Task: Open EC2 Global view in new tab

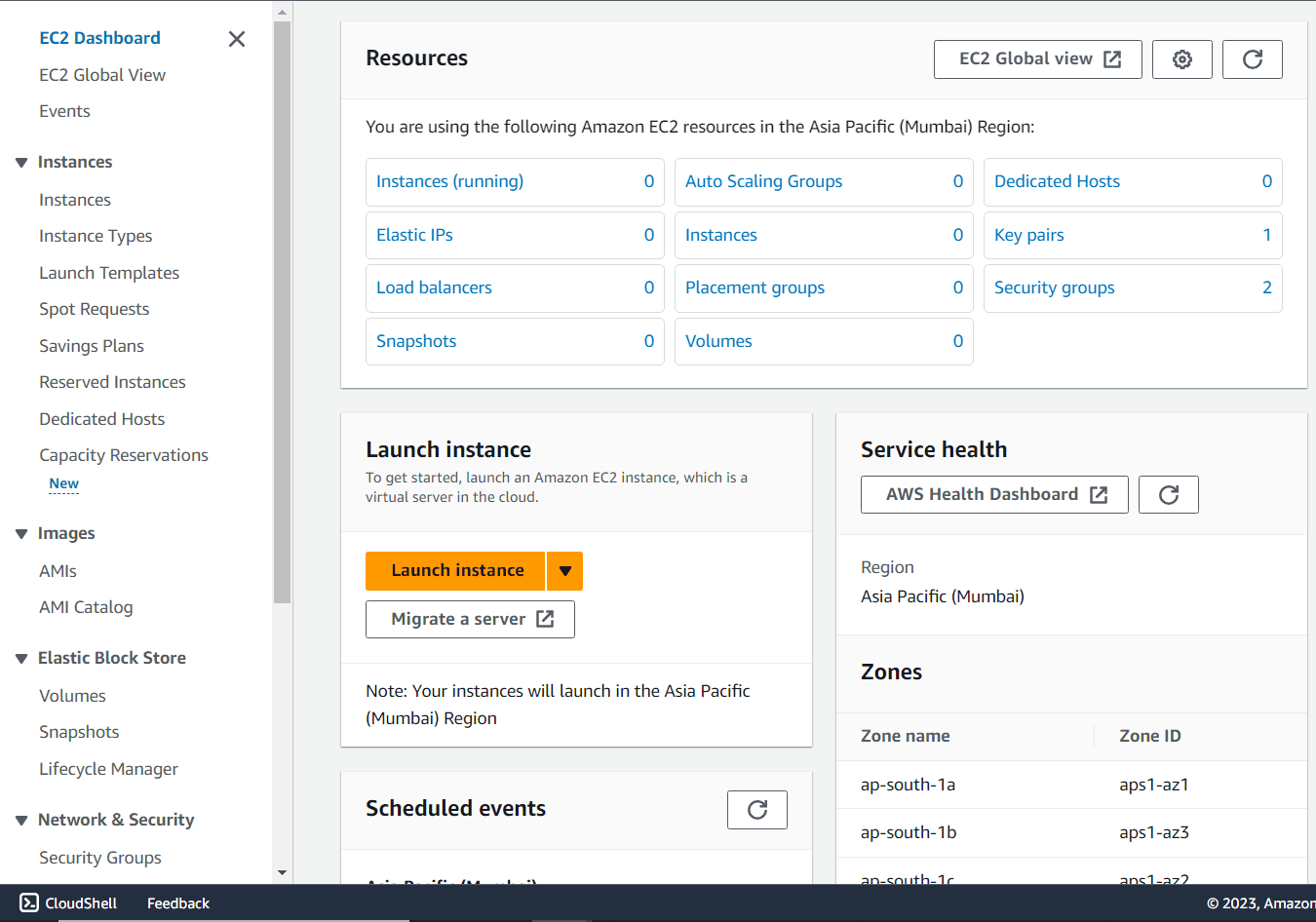Action: click(x=1036, y=59)
